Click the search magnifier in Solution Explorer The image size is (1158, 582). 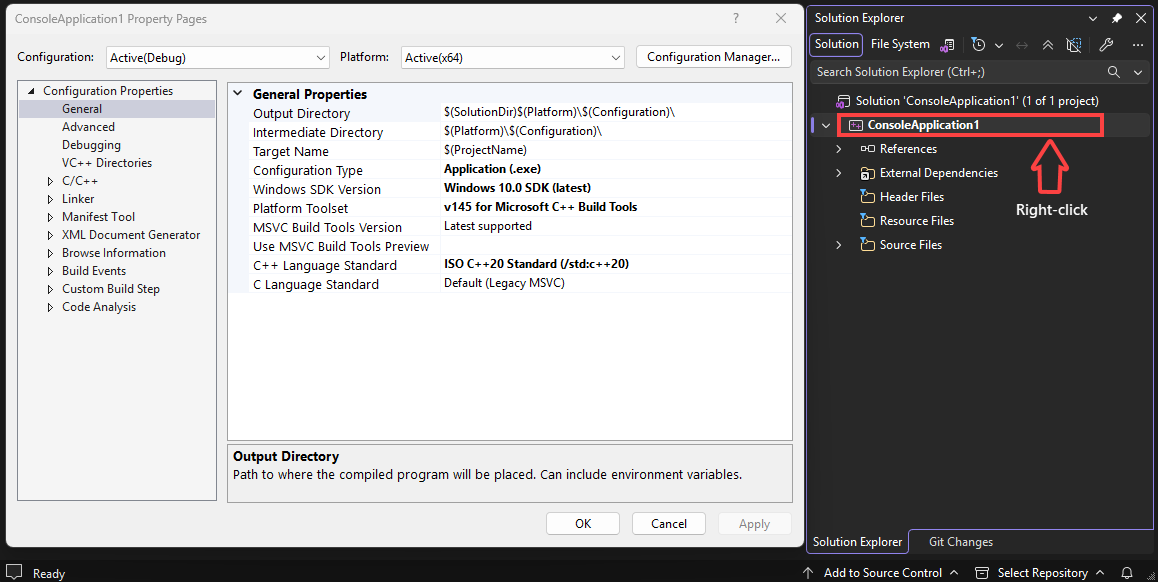tap(1114, 72)
